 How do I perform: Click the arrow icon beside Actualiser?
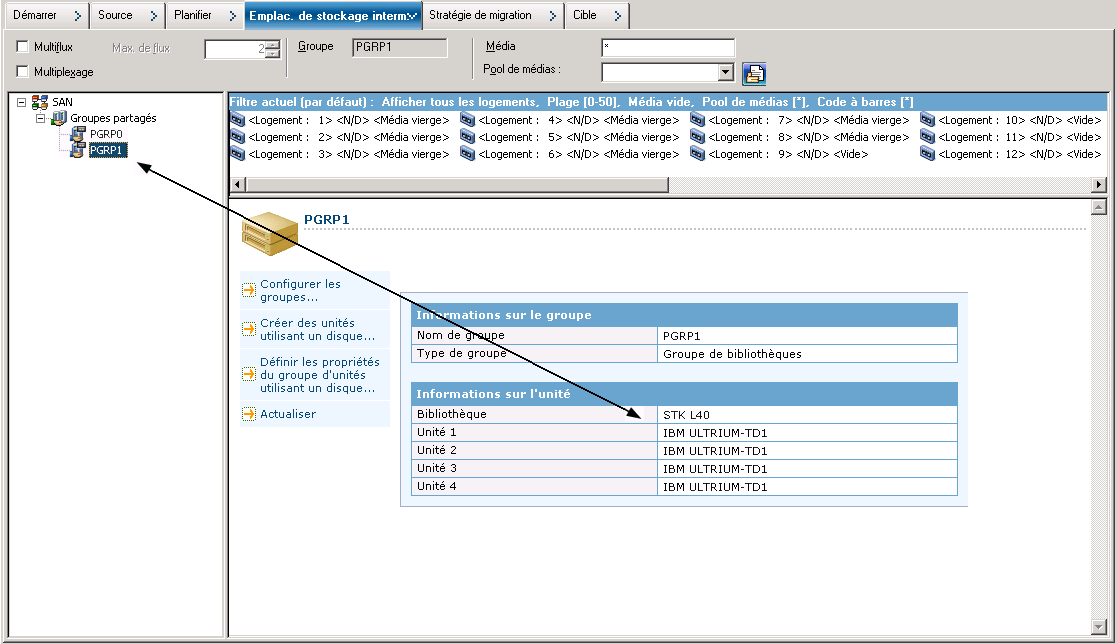click(x=248, y=414)
